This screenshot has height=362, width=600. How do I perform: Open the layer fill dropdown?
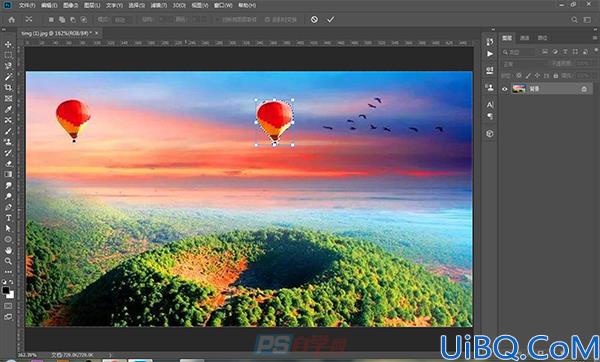point(583,76)
